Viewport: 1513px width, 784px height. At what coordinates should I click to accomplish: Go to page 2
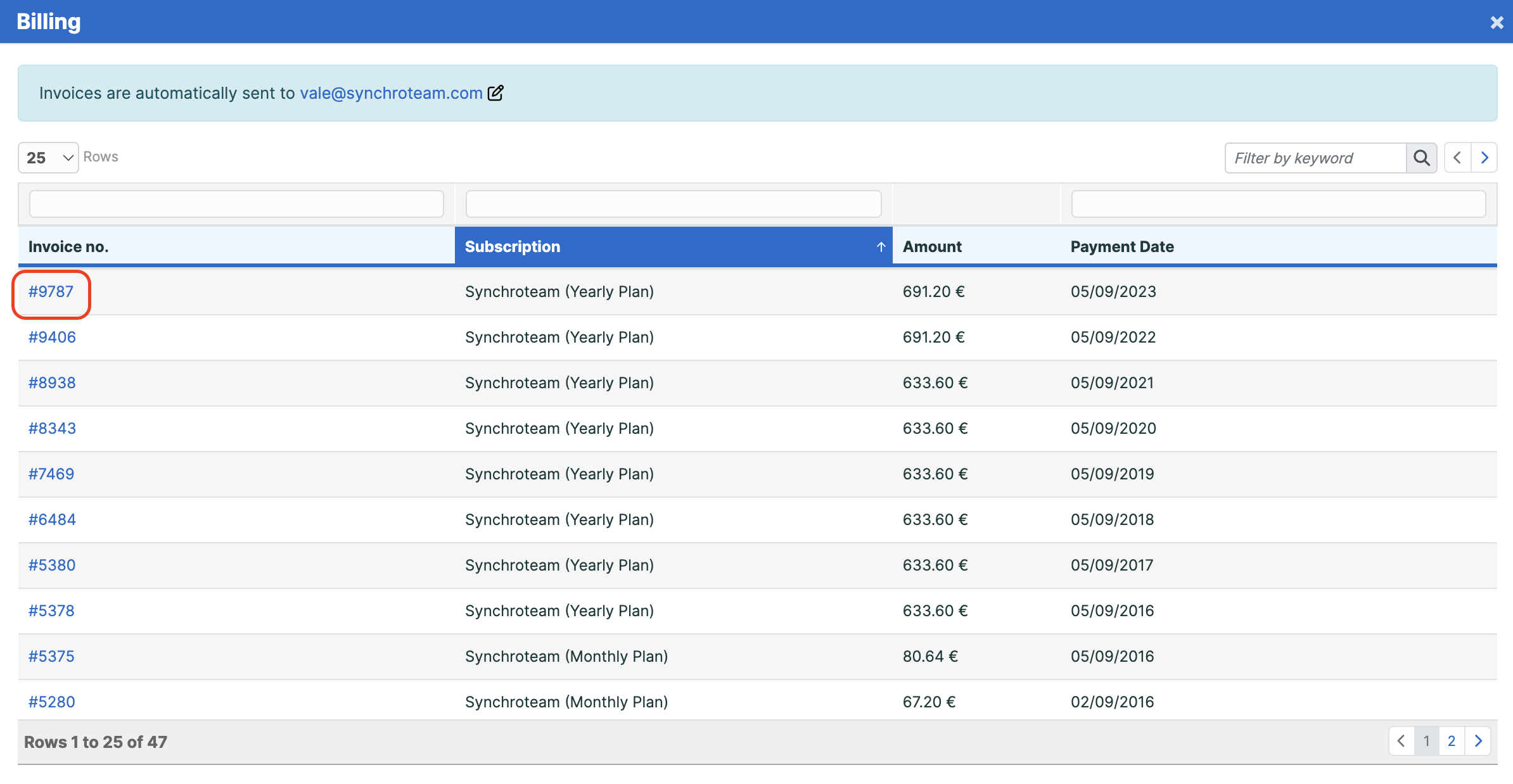1452,741
